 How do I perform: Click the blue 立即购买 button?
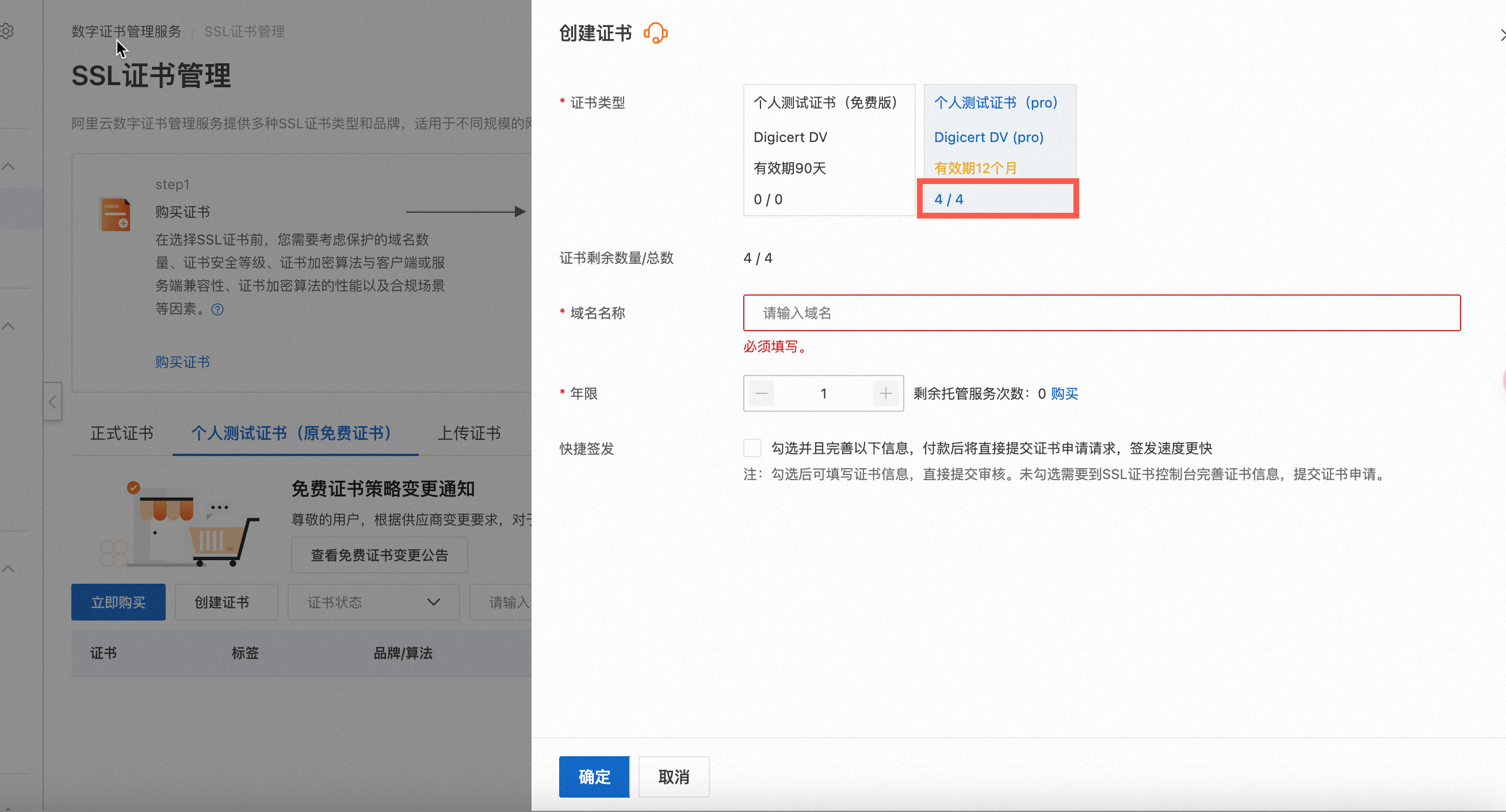click(x=118, y=602)
